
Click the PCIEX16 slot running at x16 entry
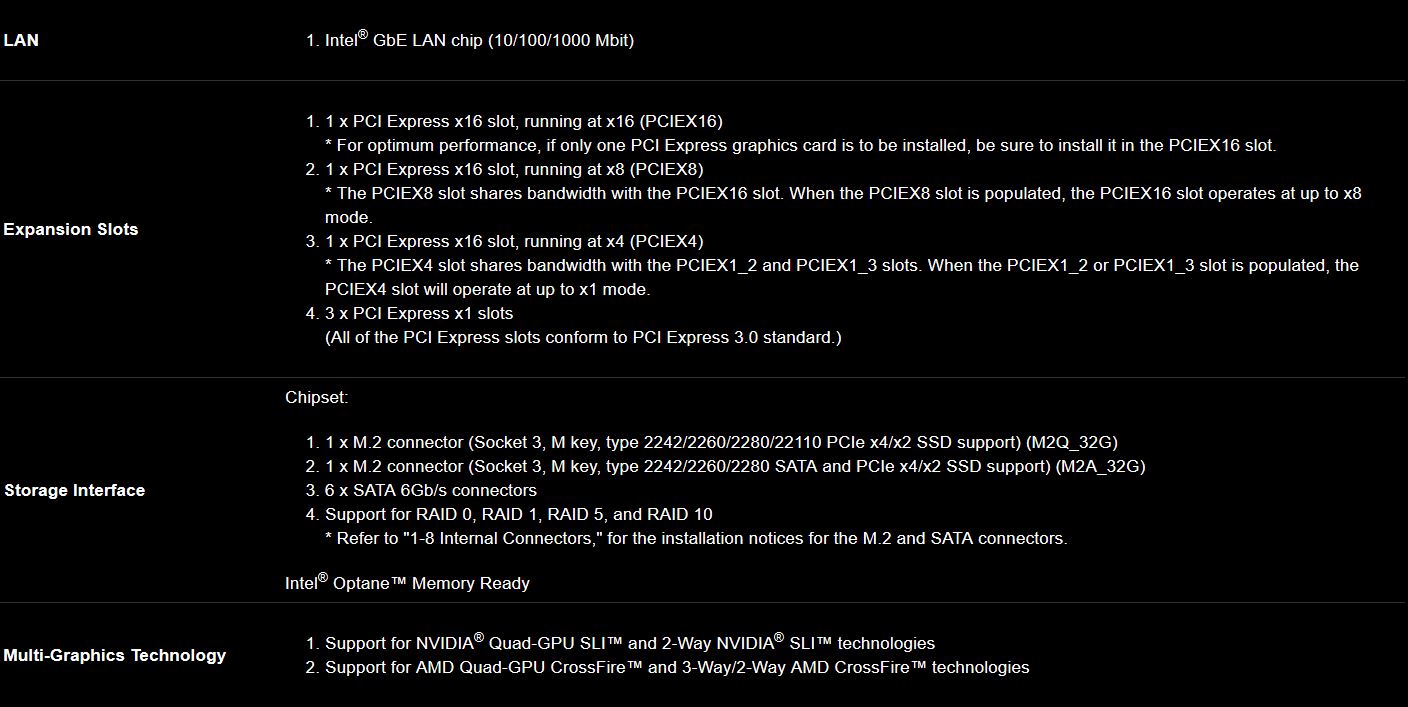523,121
